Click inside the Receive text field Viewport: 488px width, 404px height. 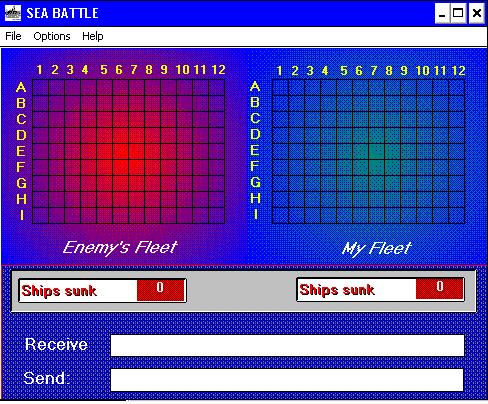click(287, 345)
